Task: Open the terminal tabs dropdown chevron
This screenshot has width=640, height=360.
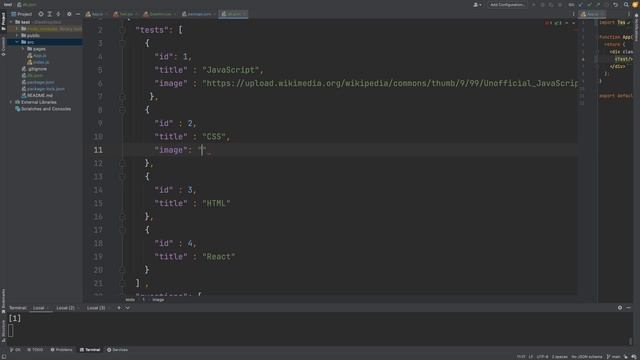Action: (x=128, y=308)
